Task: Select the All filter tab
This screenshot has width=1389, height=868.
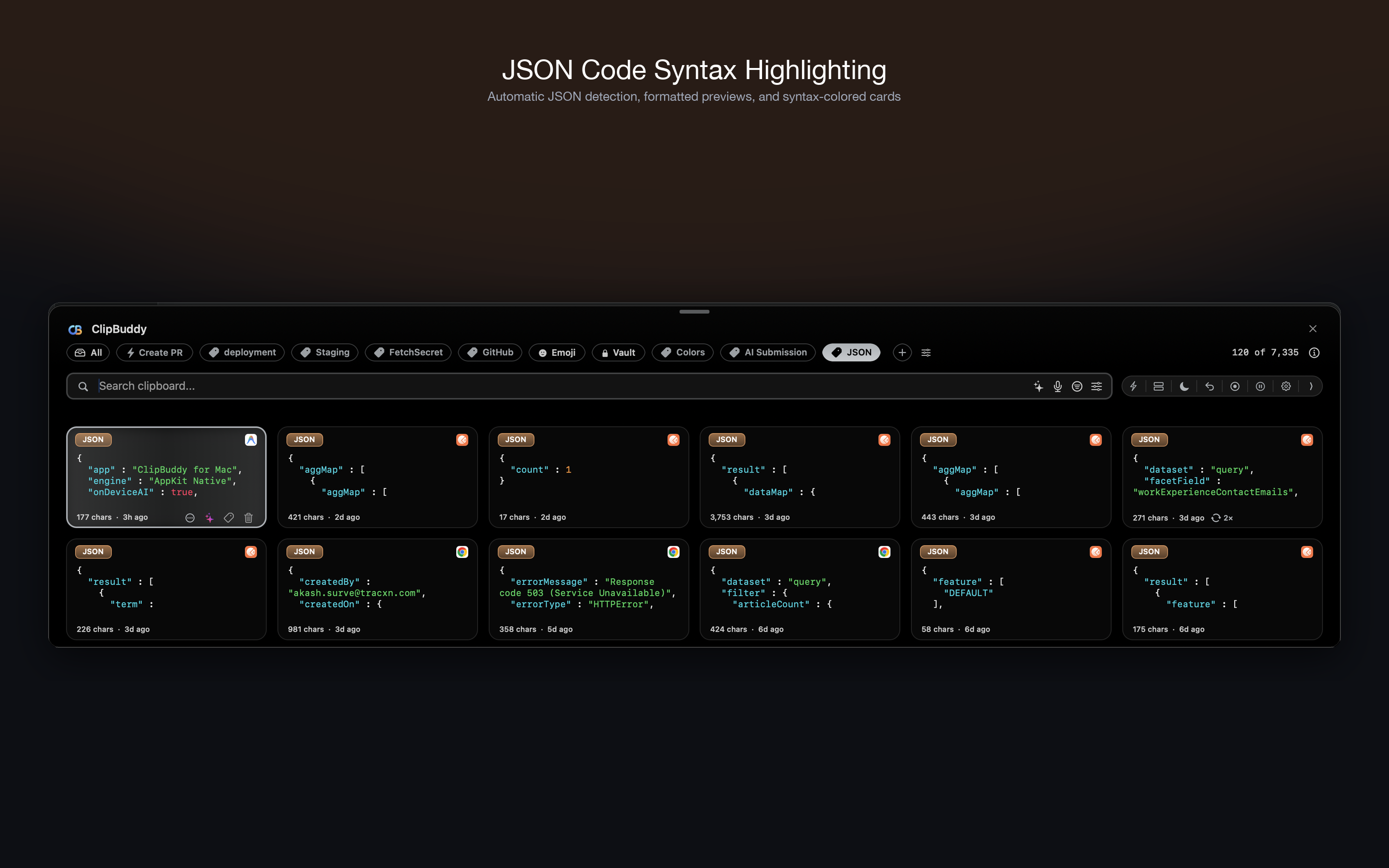Action: pyautogui.click(x=88, y=353)
